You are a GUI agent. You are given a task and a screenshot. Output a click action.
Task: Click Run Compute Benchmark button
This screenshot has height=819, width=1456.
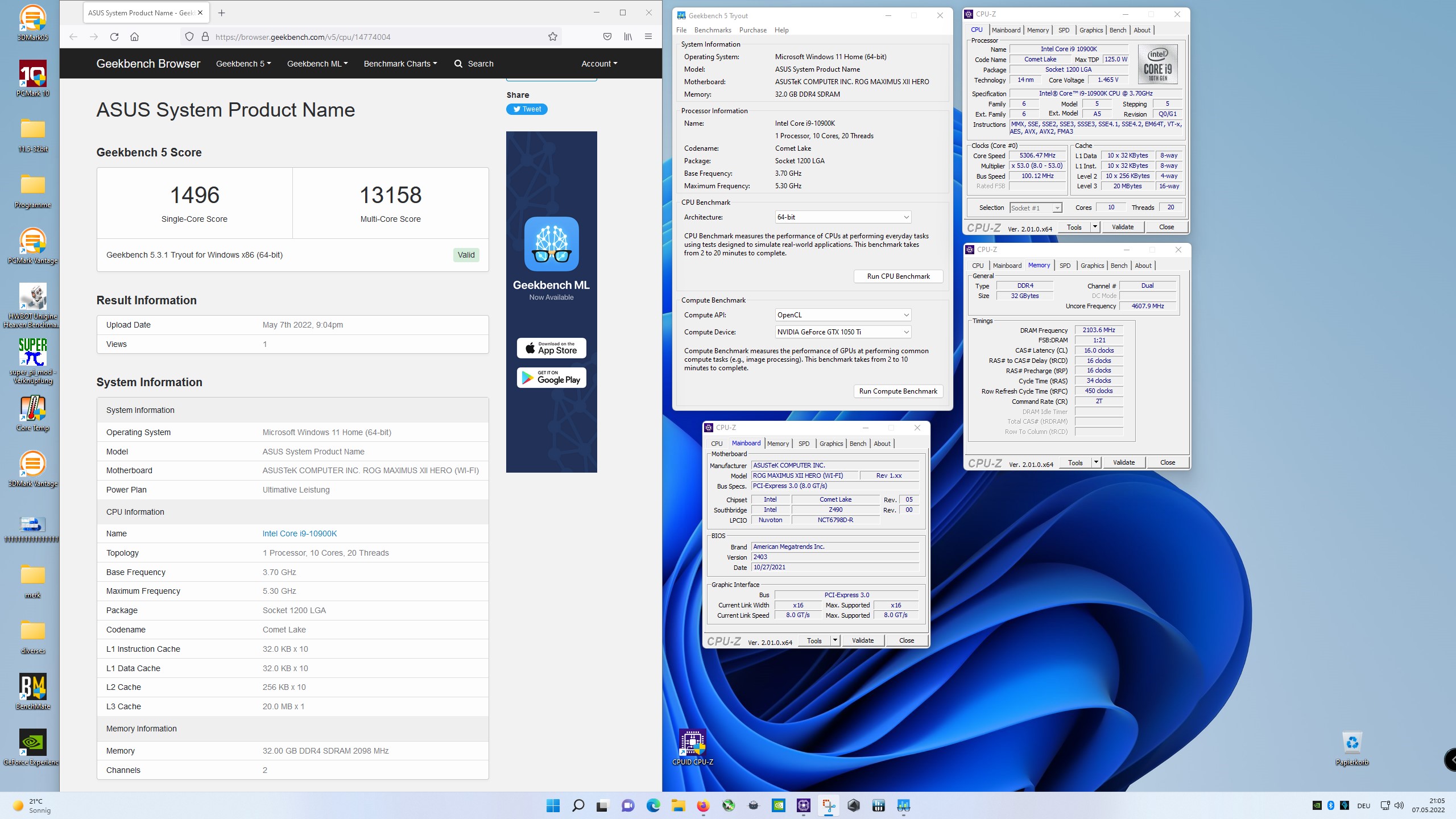tap(899, 391)
